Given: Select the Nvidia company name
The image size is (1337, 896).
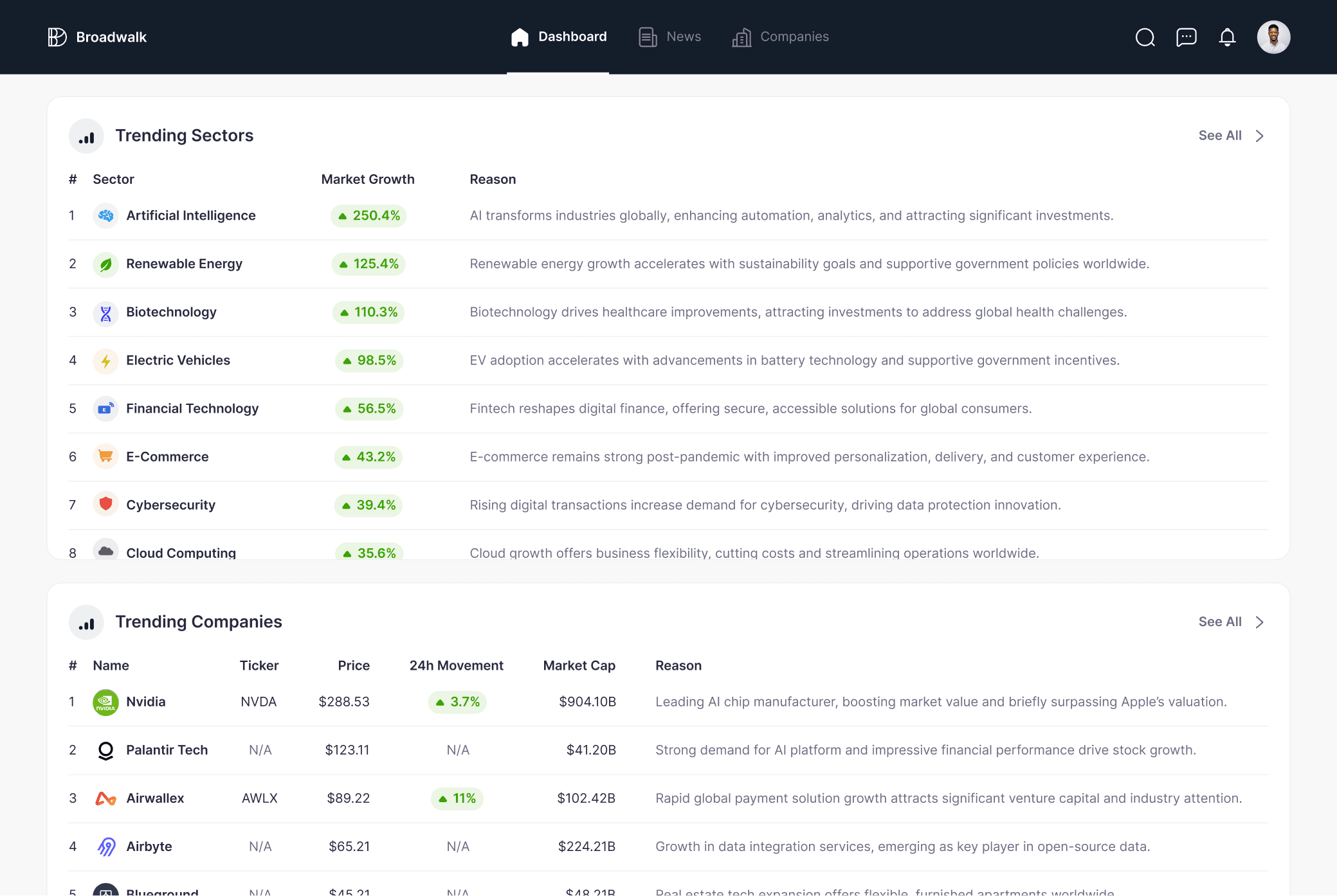Looking at the screenshot, I should click(x=146, y=701).
